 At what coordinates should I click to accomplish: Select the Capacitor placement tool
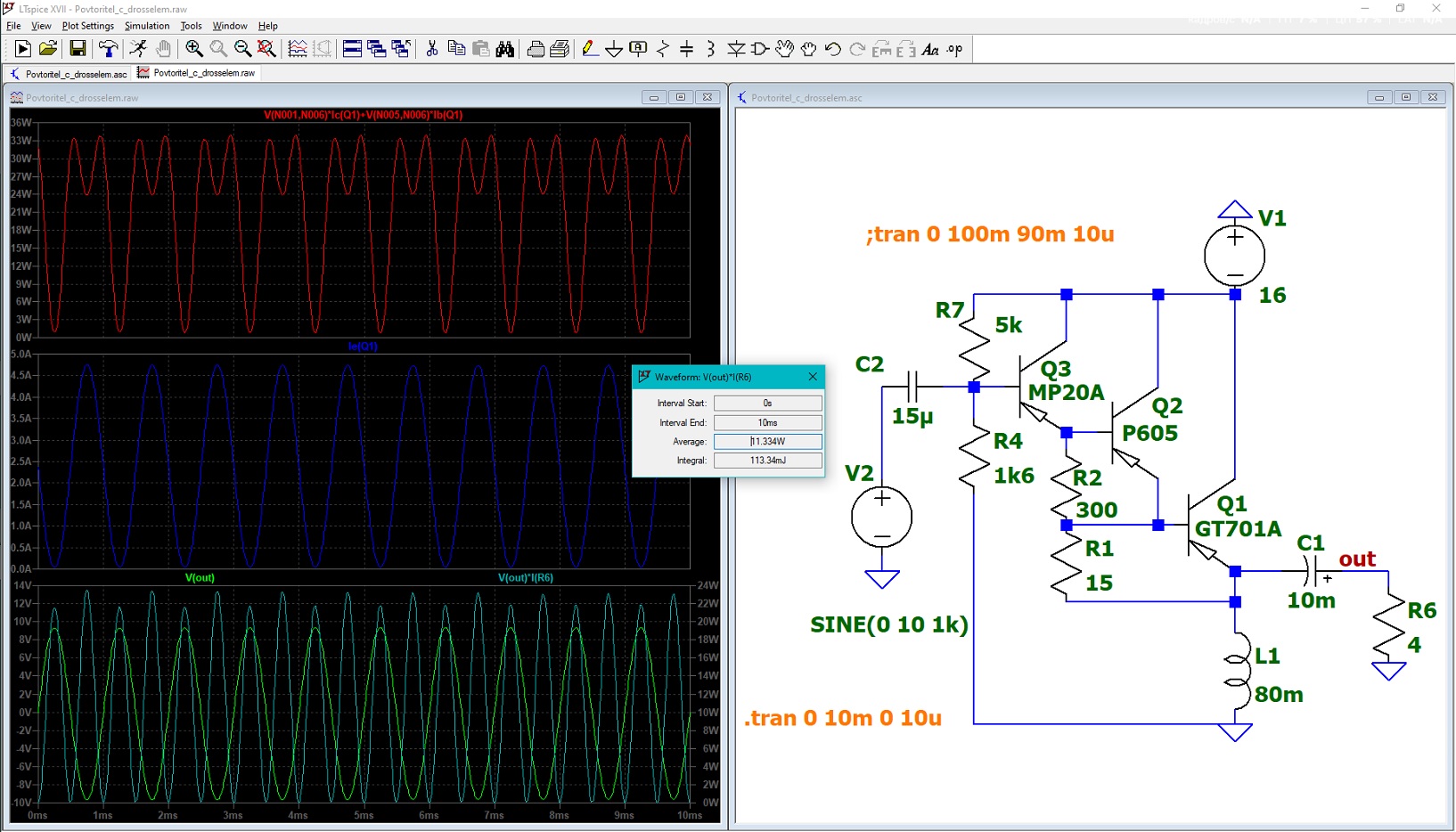click(686, 49)
